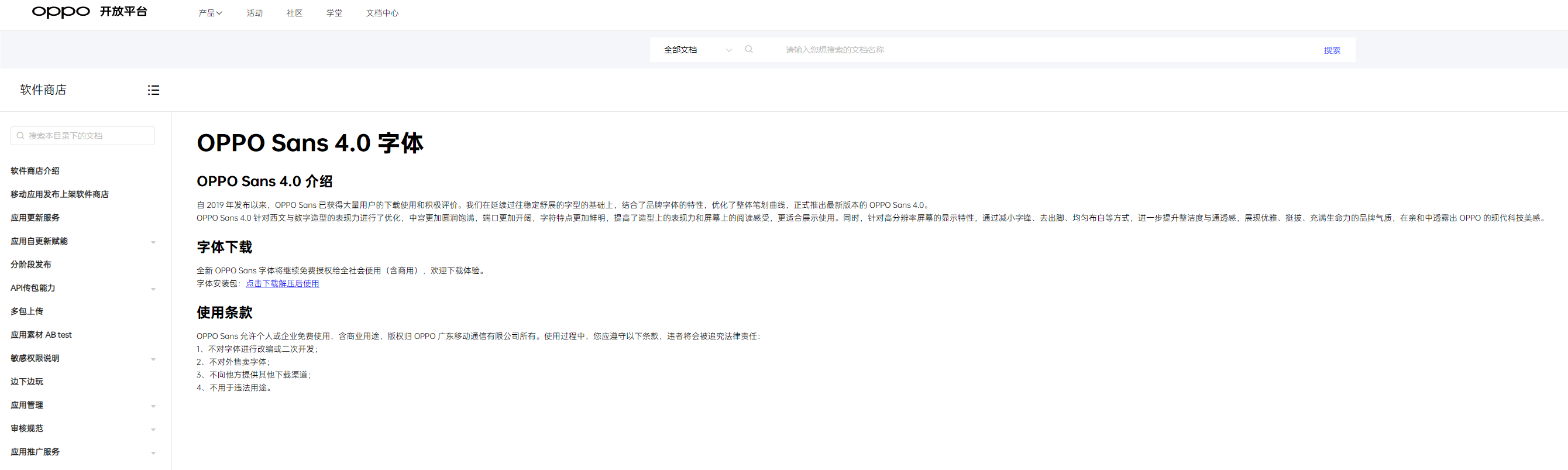Focus the 请输入您想搜索的文档名称 field
This screenshot has height=470, width=1568.
pos(1047,50)
